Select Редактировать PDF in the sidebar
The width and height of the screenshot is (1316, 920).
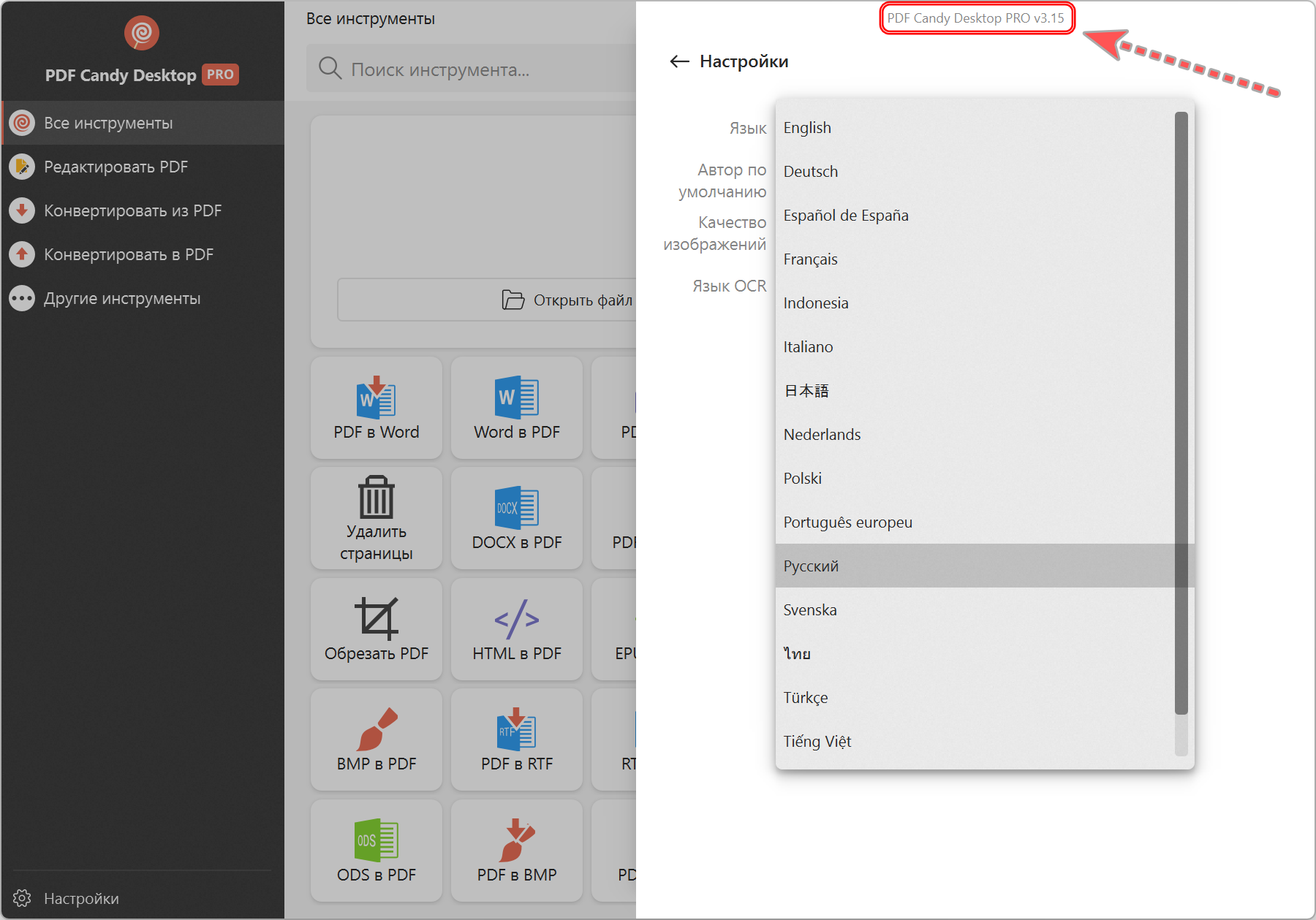[143, 167]
